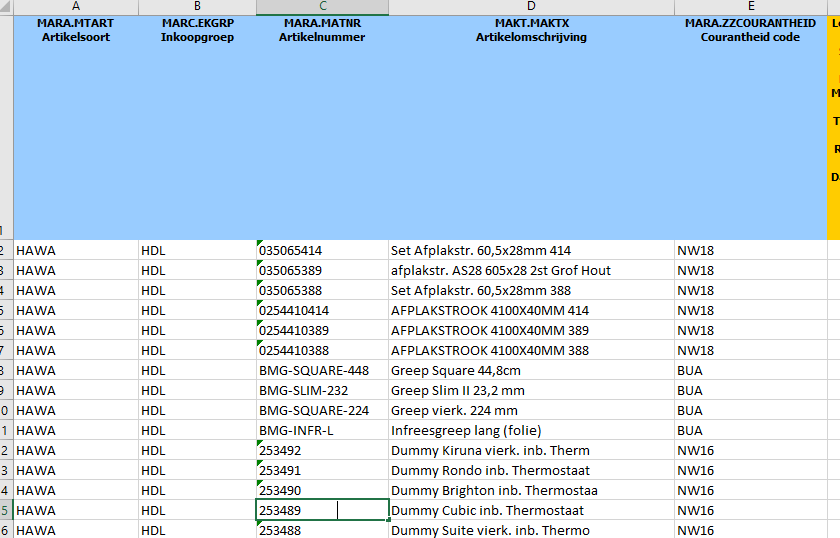This screenshot has width=840, height=538.
Task: Select the 'Greep Slim II 23,2 mm' cell
Action: click(530, 390)
